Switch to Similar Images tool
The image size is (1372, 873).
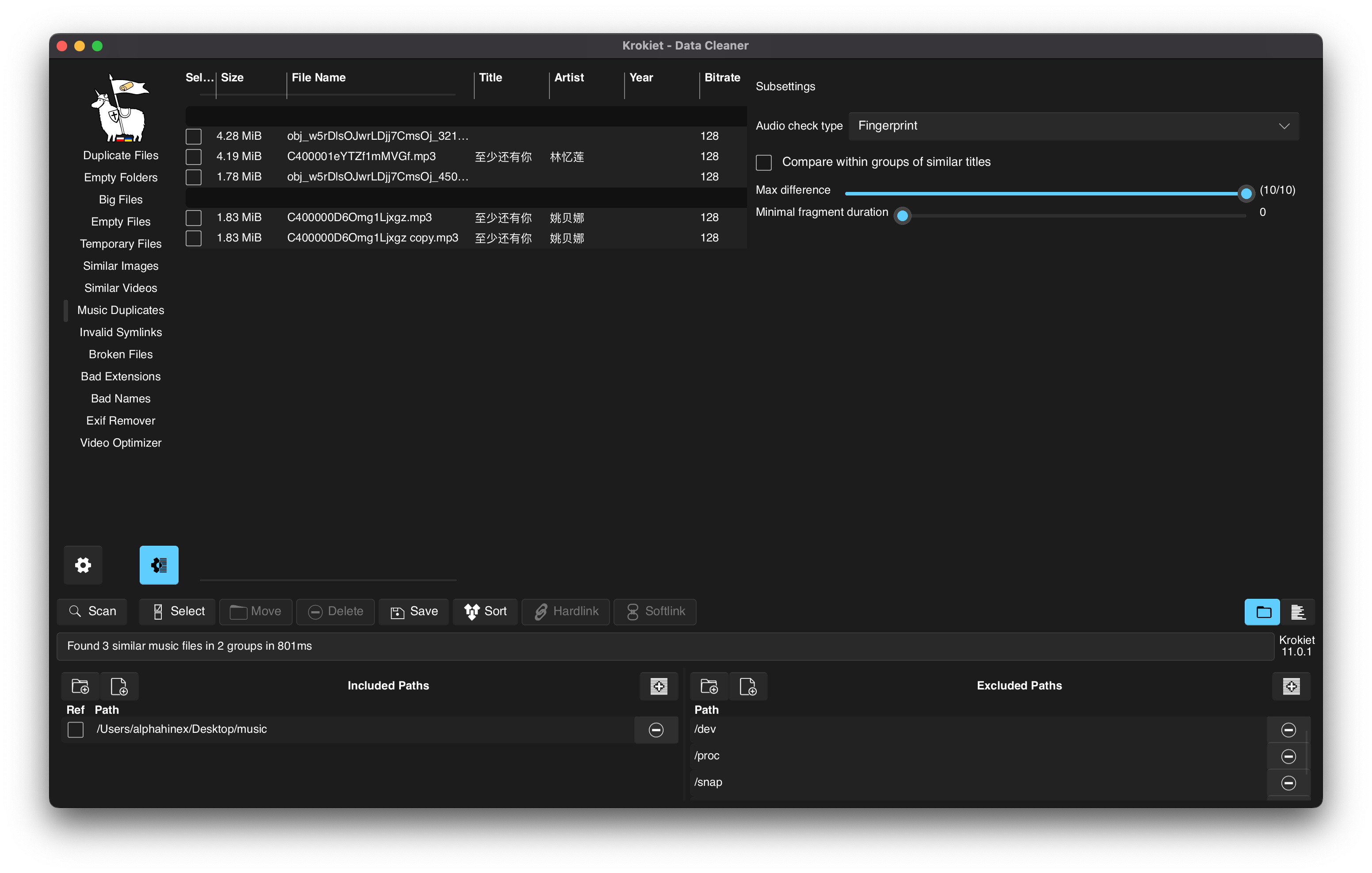tap(121, 266)
